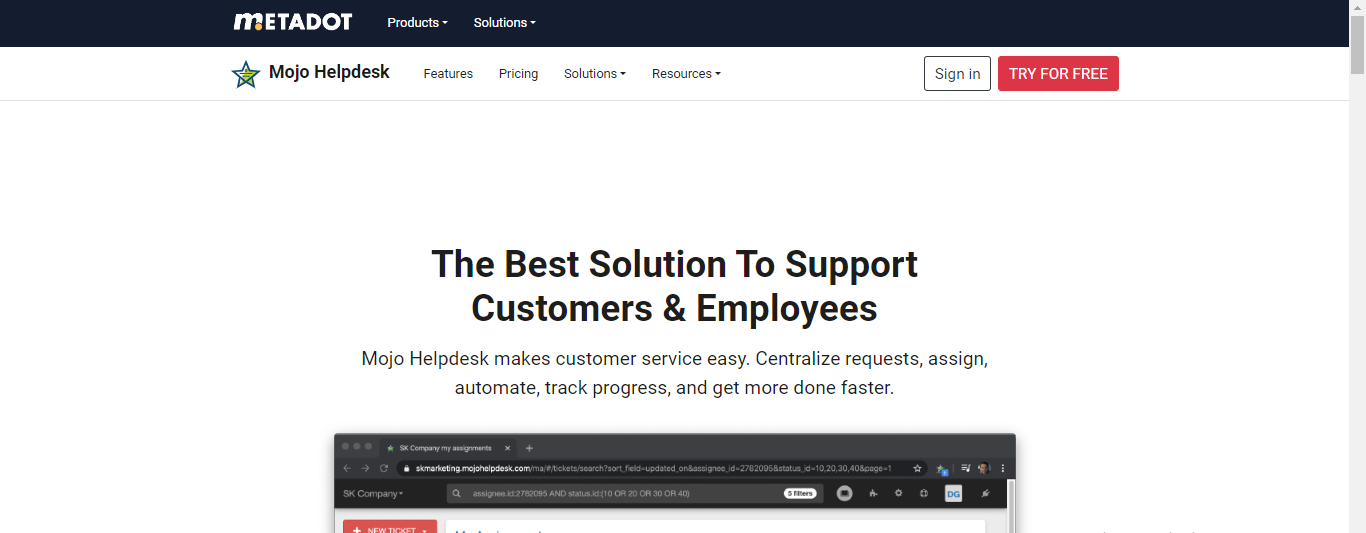
Task: Open the Features menu item
Action: (x=448, y=74)
